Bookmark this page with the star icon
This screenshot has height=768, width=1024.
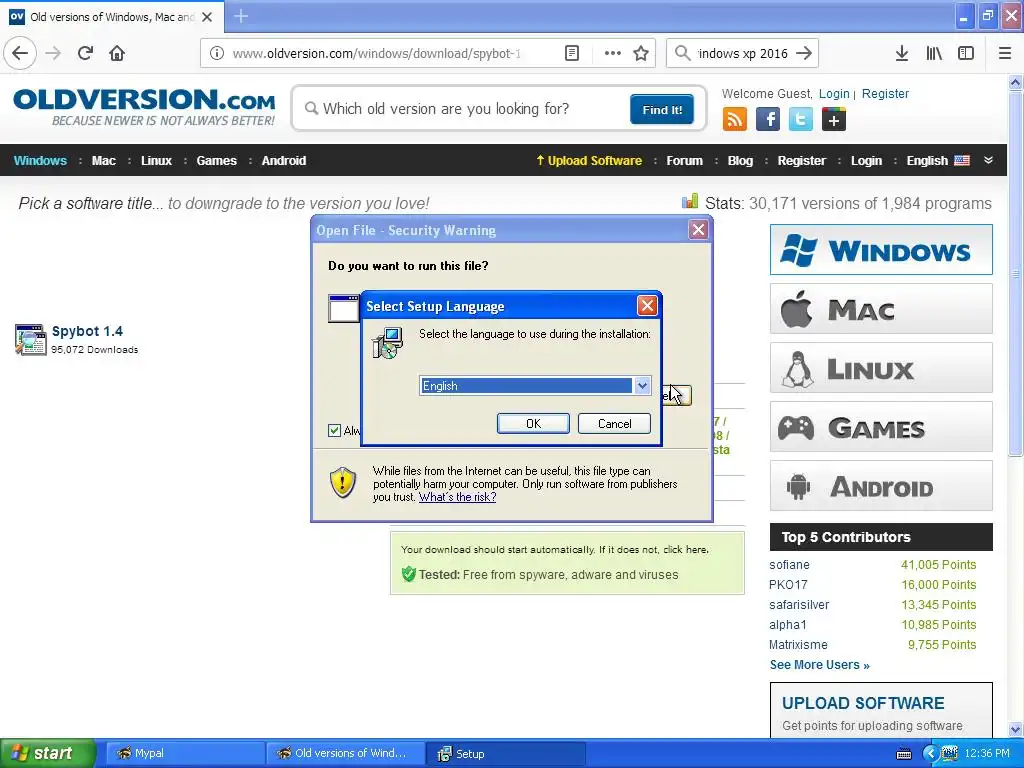point(641,53)
